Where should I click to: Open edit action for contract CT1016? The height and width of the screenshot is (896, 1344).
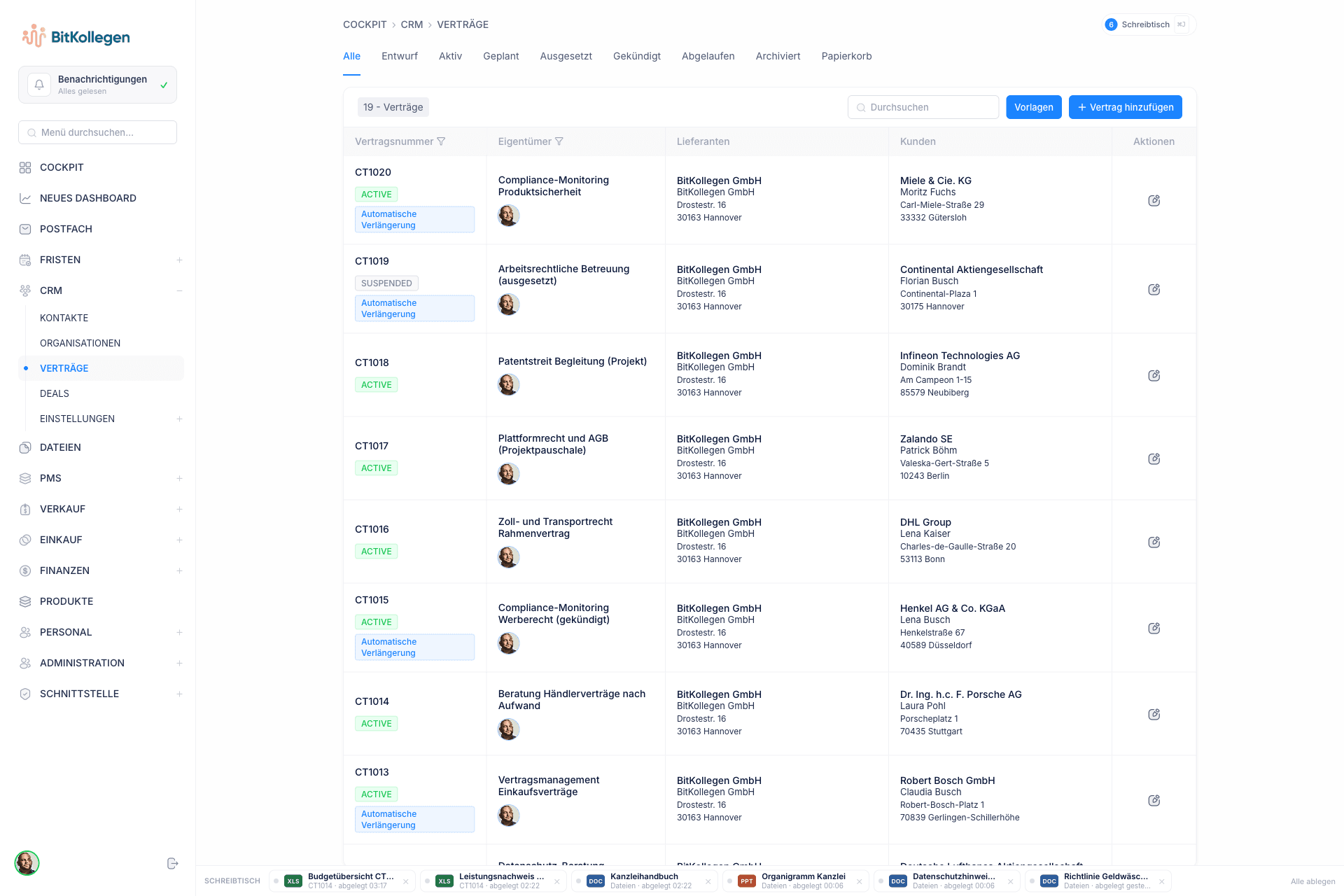coord(1154,542)
